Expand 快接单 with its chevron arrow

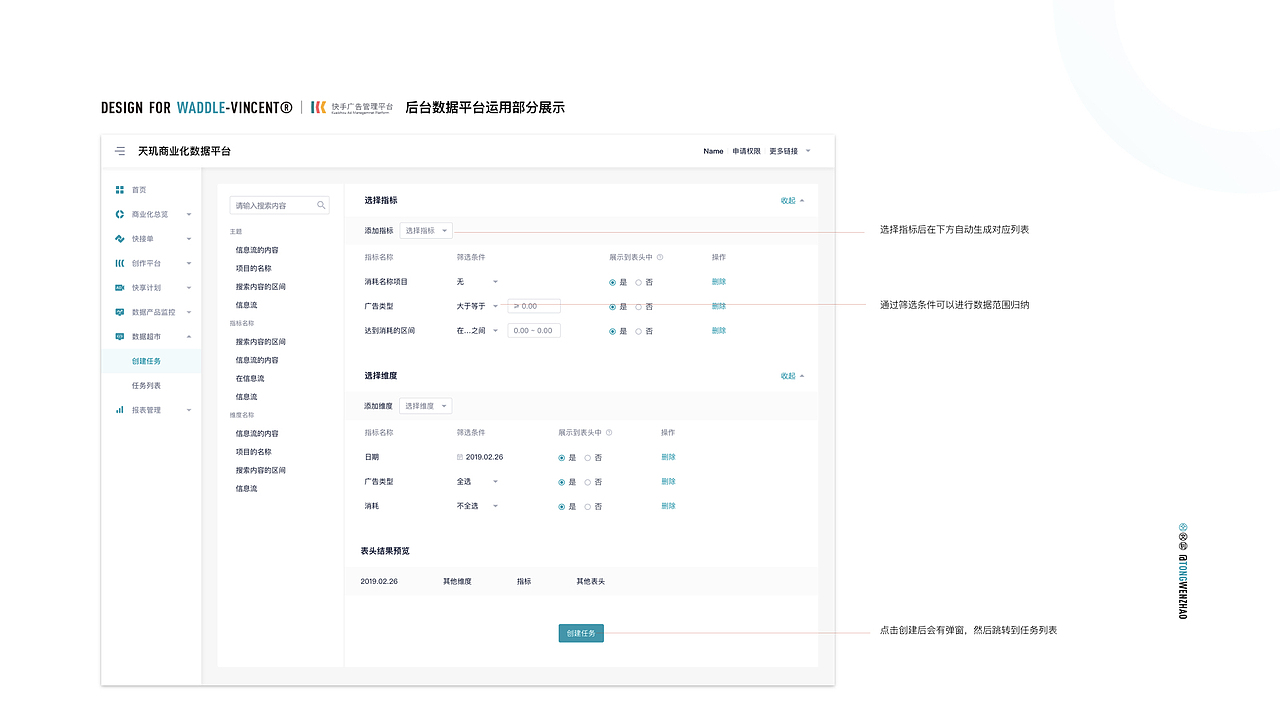(x=189, y=239)
